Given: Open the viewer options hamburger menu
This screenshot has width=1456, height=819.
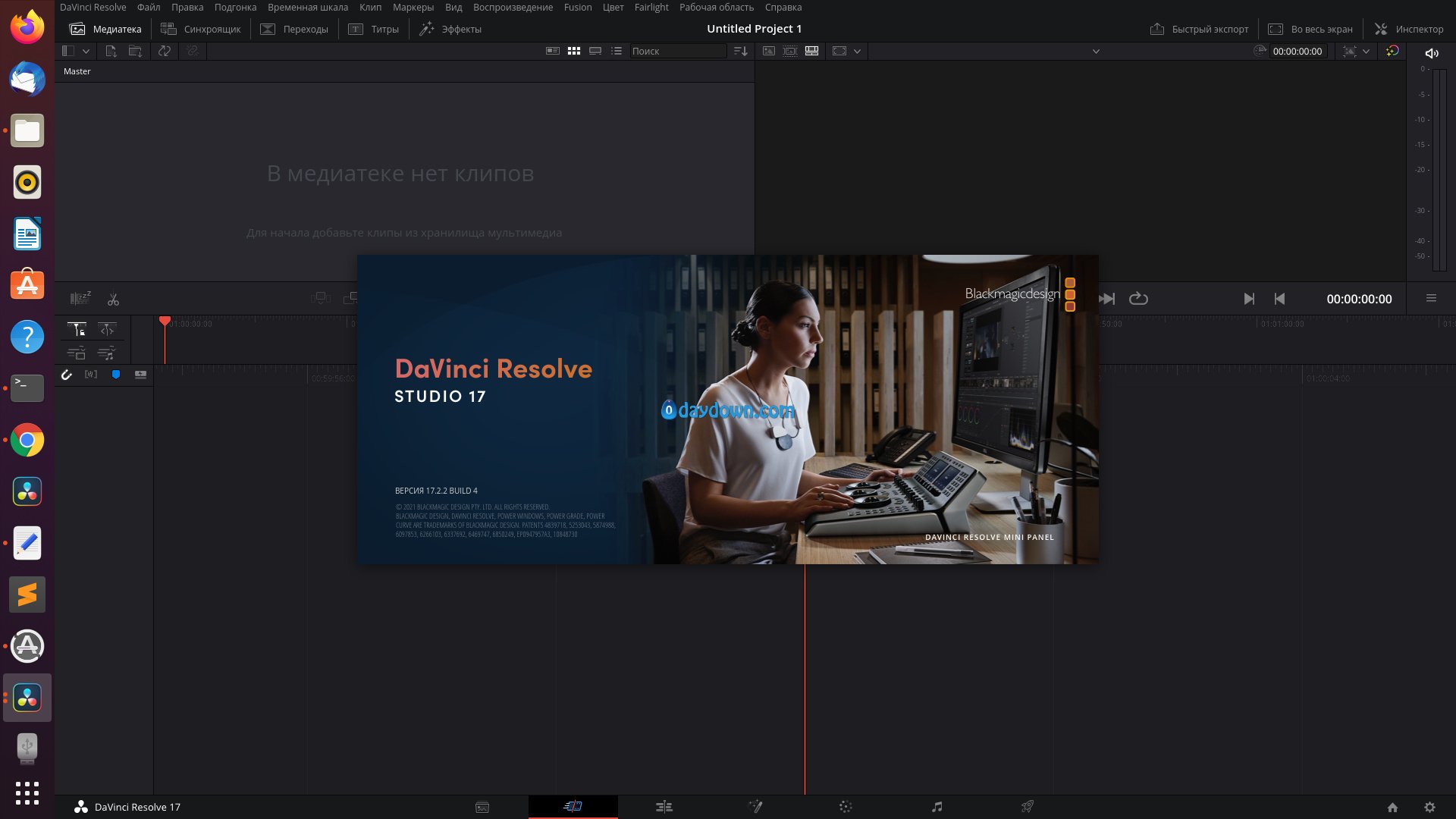Looking at the screenshot, I should click(1431, 298).
